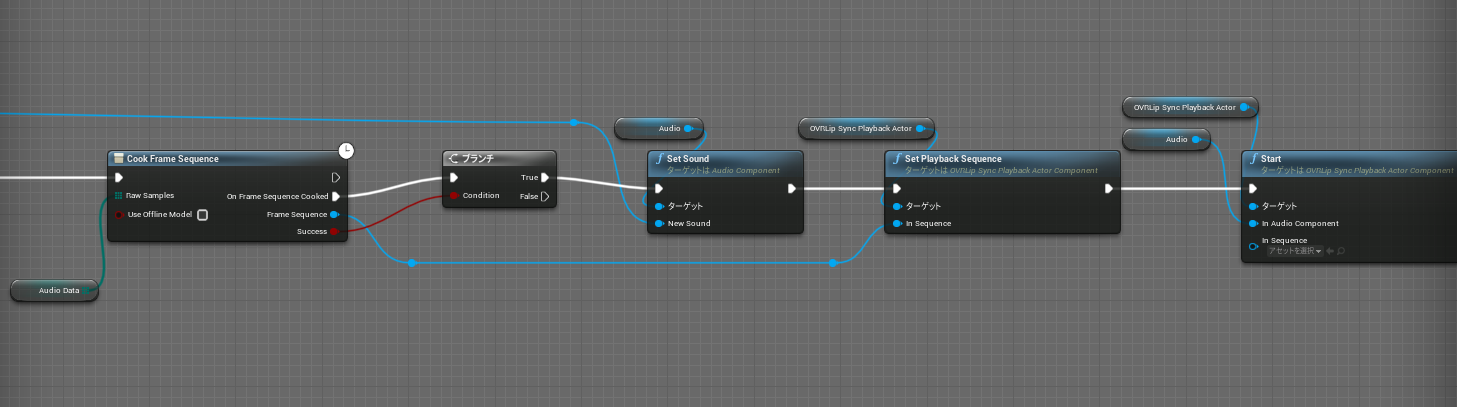Click the function icon on the Start node
The height and width of the screenshot is (407, 1457).
[1253, 159]
